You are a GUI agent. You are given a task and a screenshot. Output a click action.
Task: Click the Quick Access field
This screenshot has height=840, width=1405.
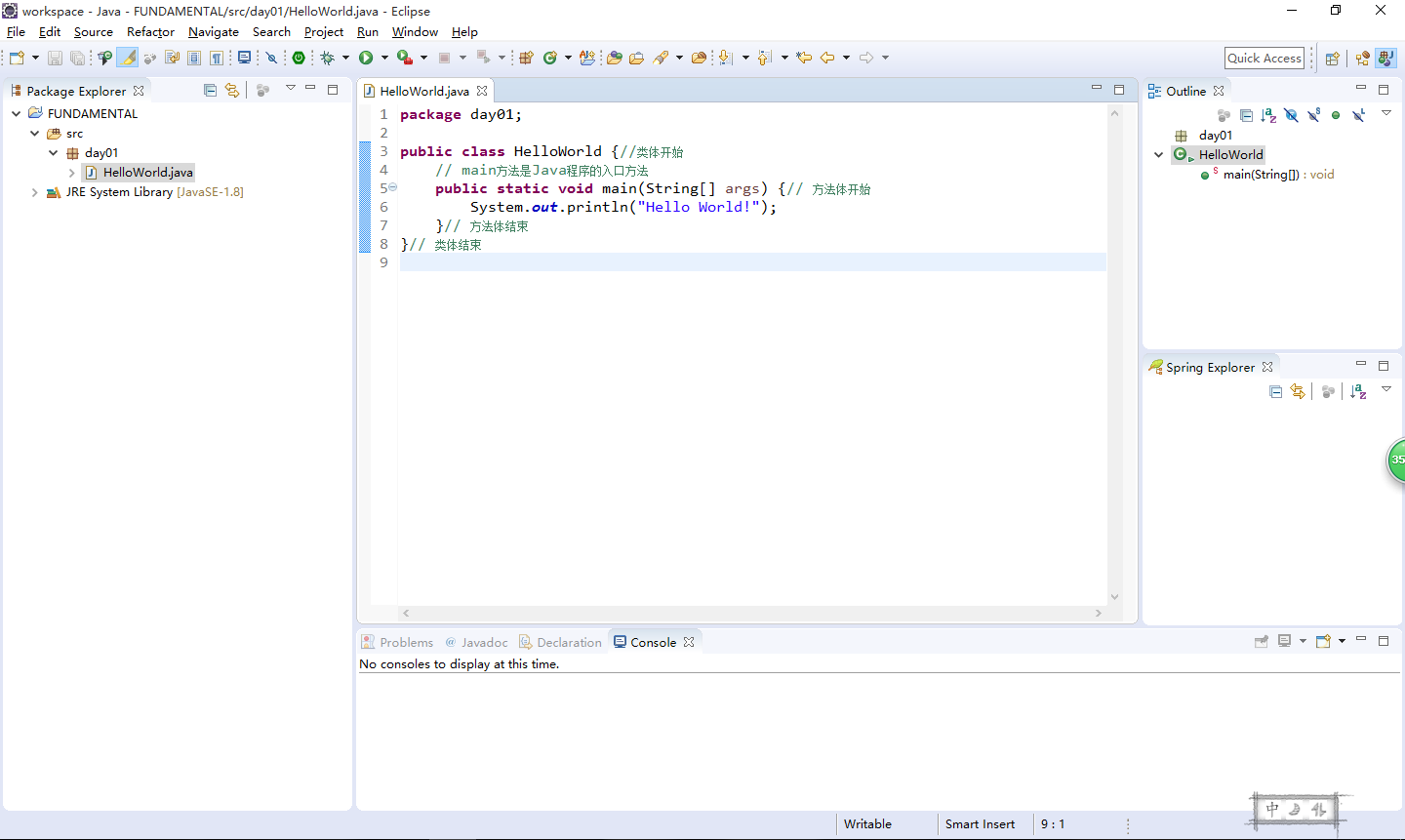(1264, 58)
